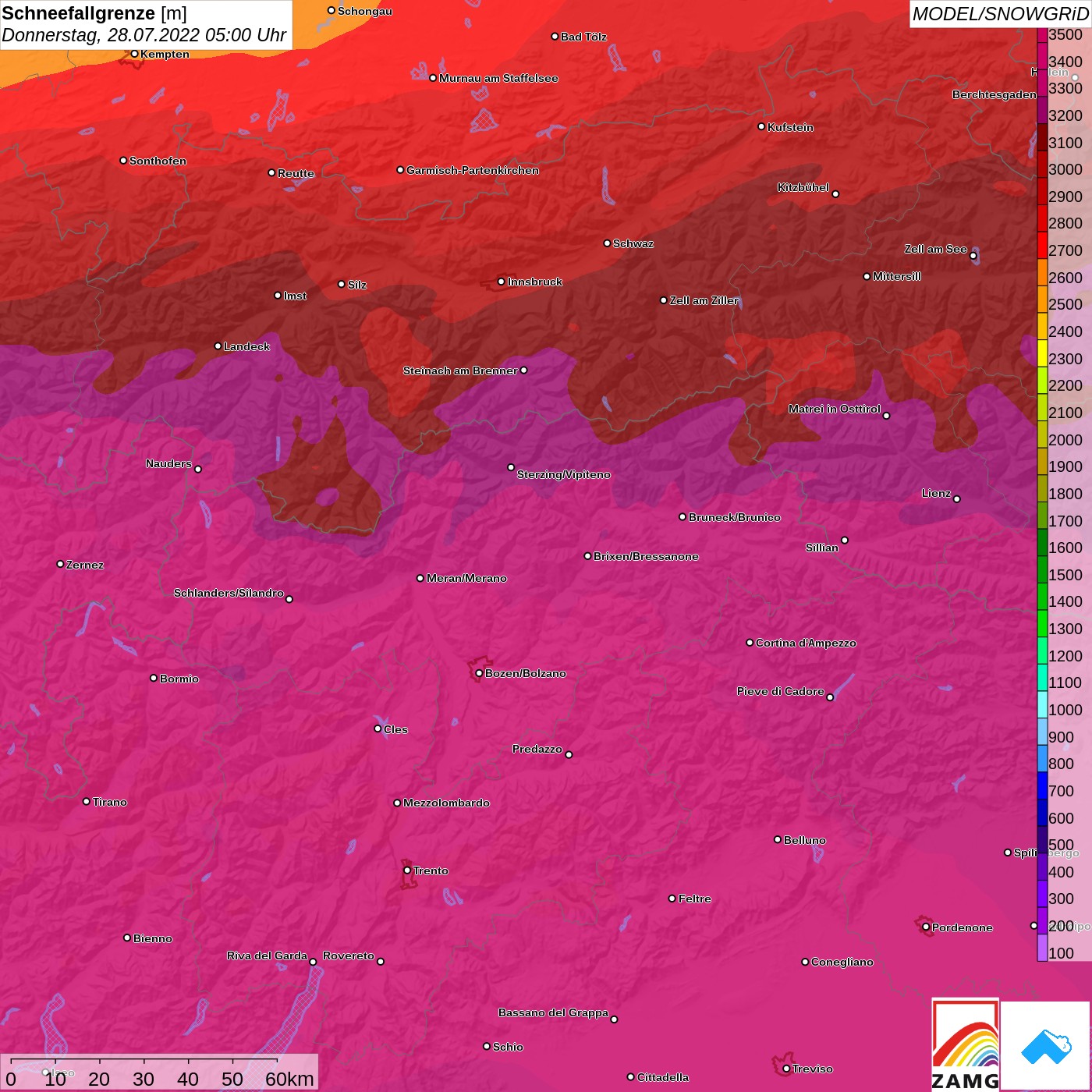
Task: Click the date Donnerstag, 28.07.2022 05:00 Uhr
Action: [x=144, y=35]
